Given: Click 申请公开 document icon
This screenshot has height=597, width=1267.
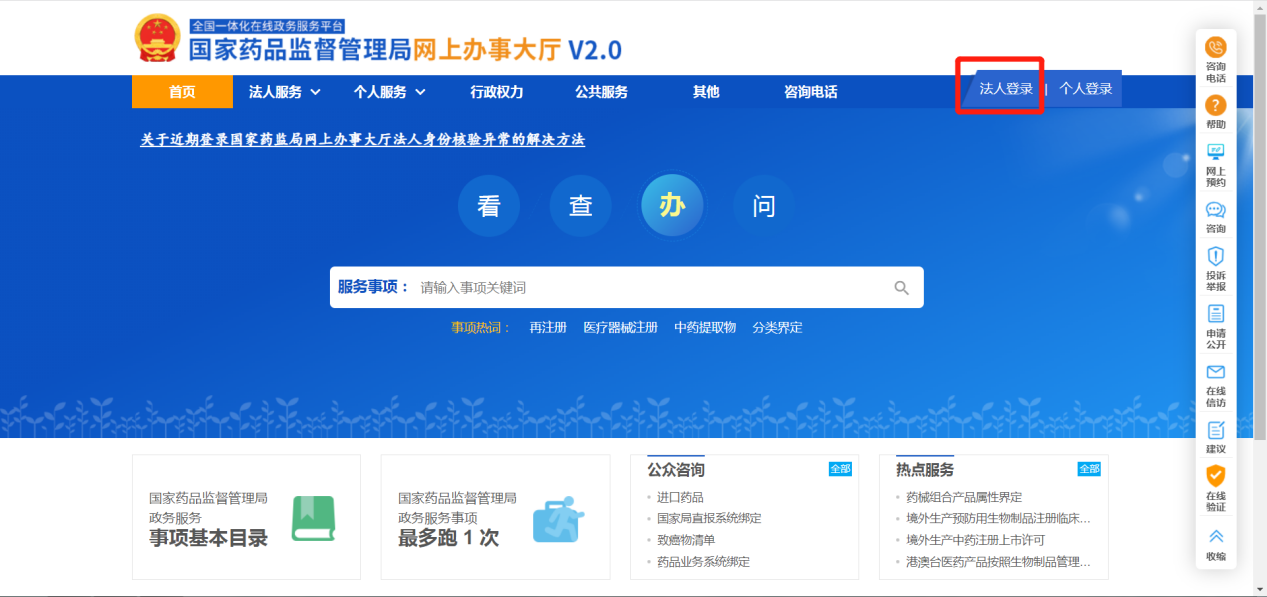Looking at the screenshot, I should tap(1215, 314).
